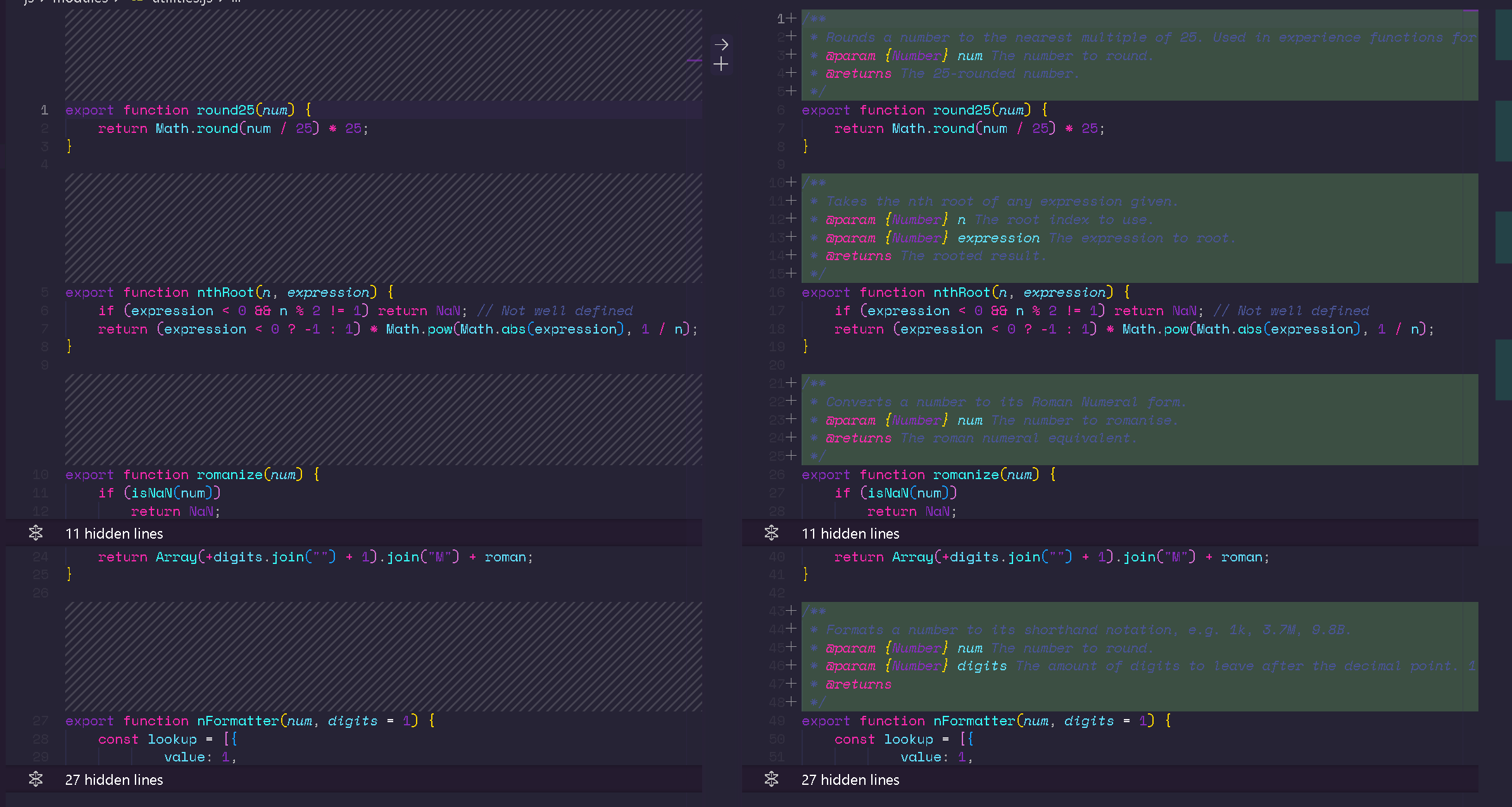Click the plus marker beside added line 25

(791, 456)
